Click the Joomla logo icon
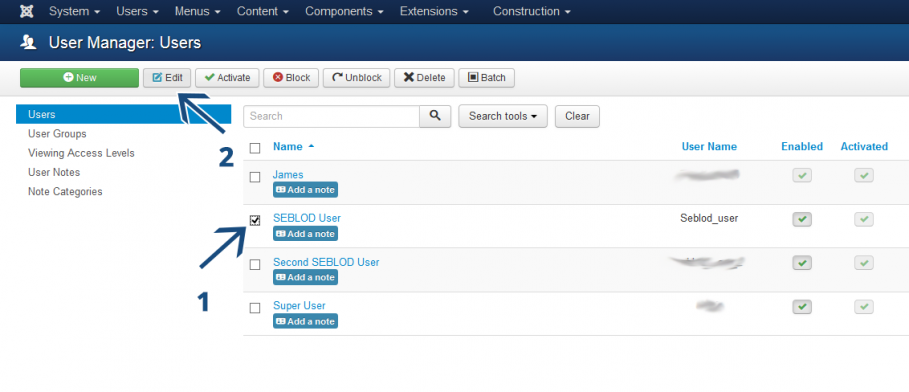Image resolution: width=909 pixels, height=392 pixels. click(27, 12)
